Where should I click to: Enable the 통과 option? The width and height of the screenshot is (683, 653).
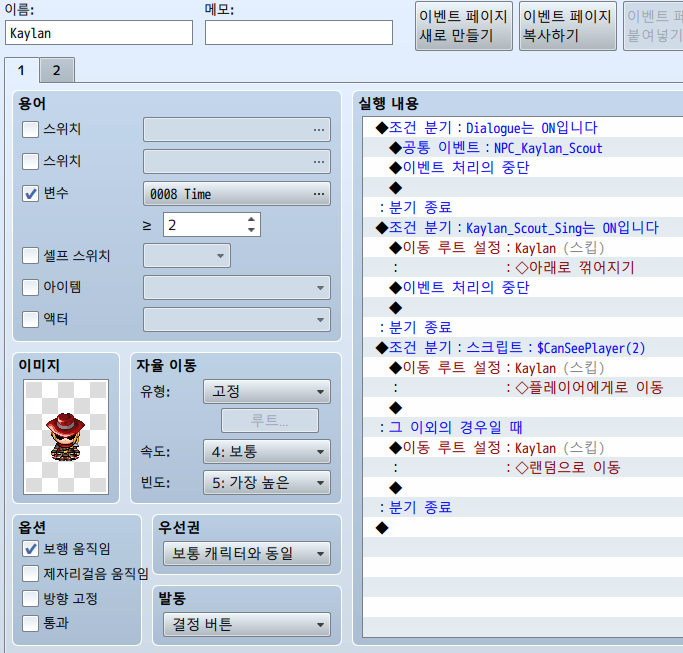[30, 623]
